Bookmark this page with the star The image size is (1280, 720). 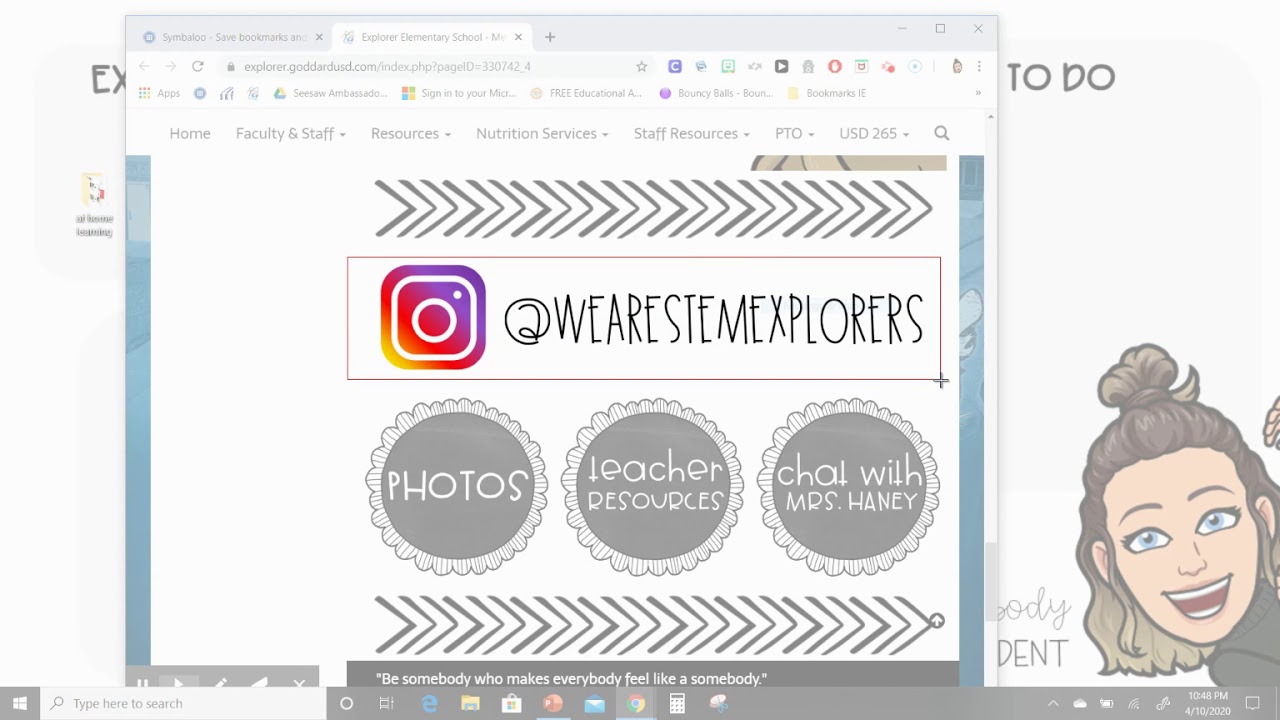coord(642,66)
